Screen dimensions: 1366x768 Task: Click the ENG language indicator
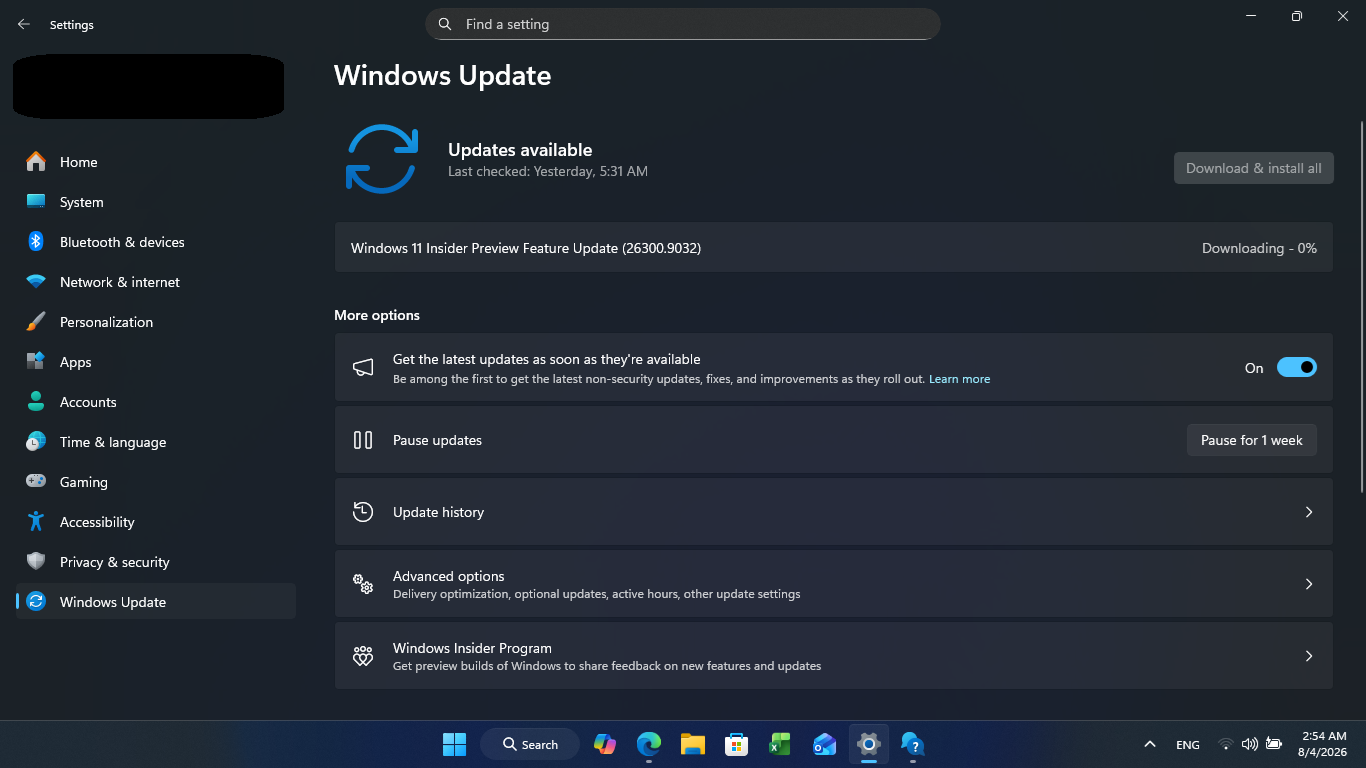(1188, 745)
